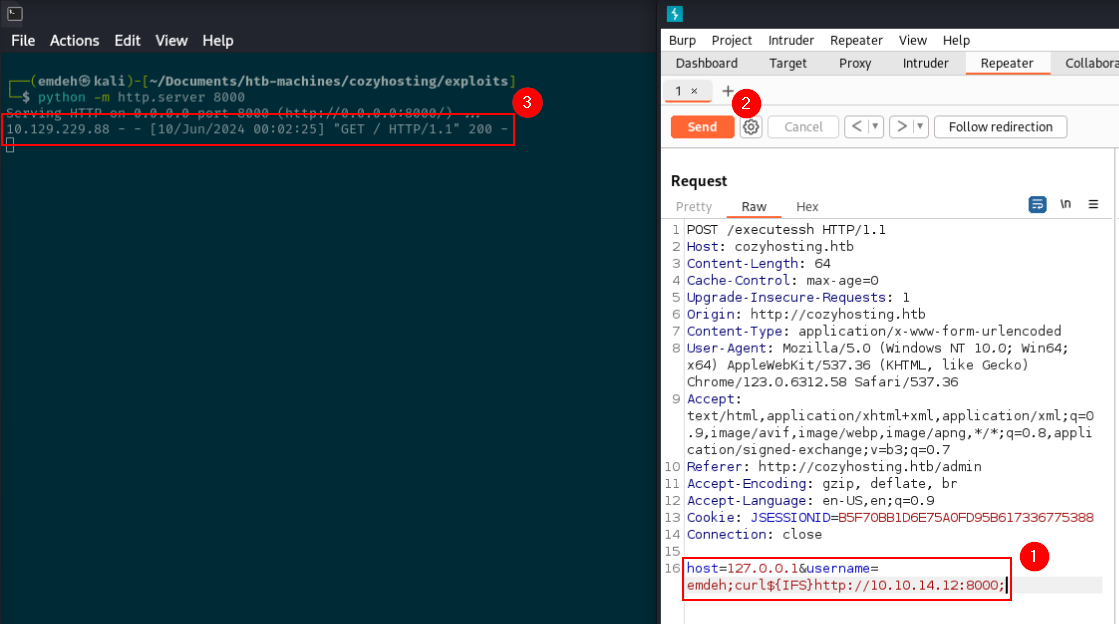
Task: Switch to the Intruder tool tab
Action: tap(925, 64)
